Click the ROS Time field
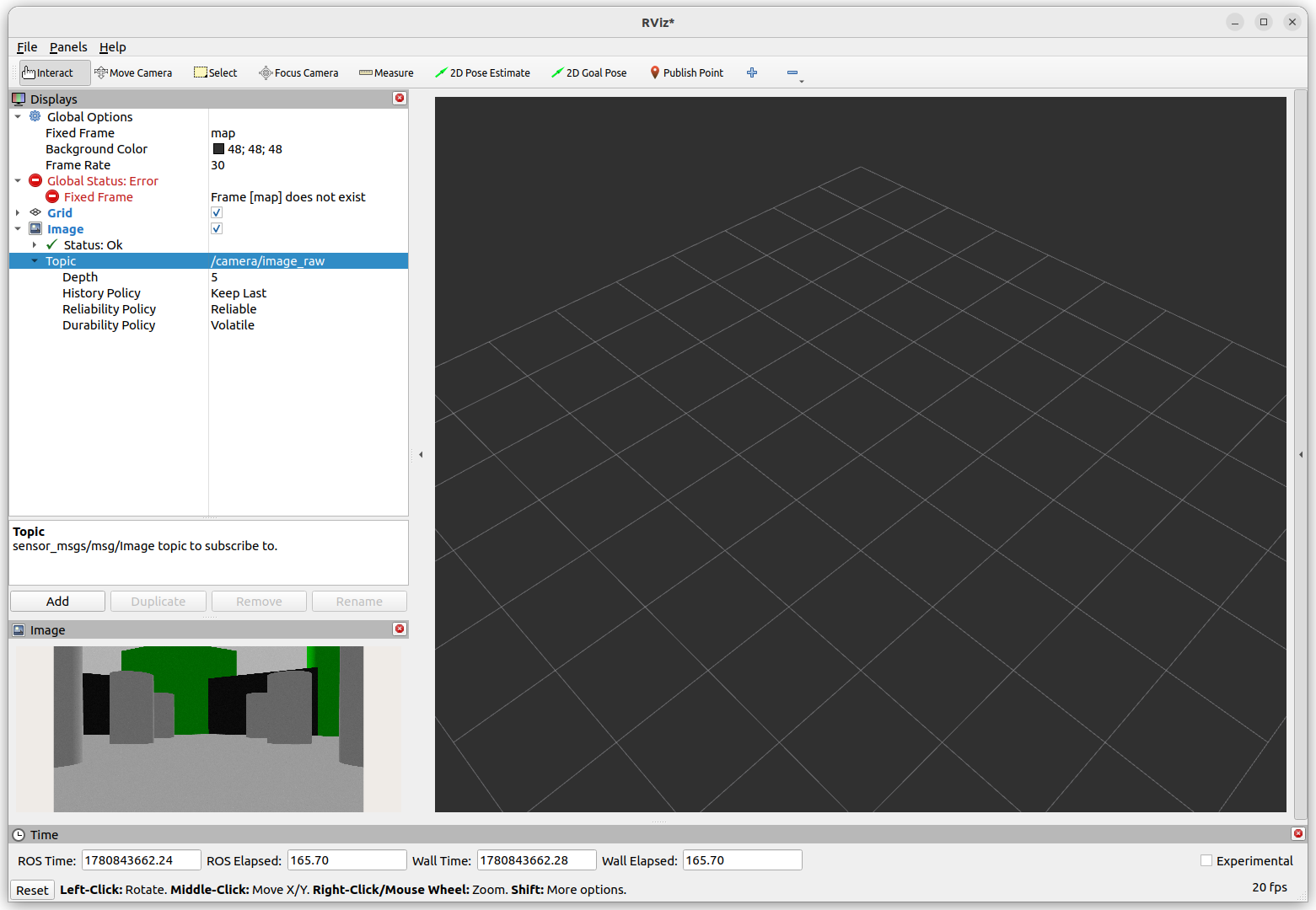Viewport: 1316px width, 910px height. tap(141, 860)
